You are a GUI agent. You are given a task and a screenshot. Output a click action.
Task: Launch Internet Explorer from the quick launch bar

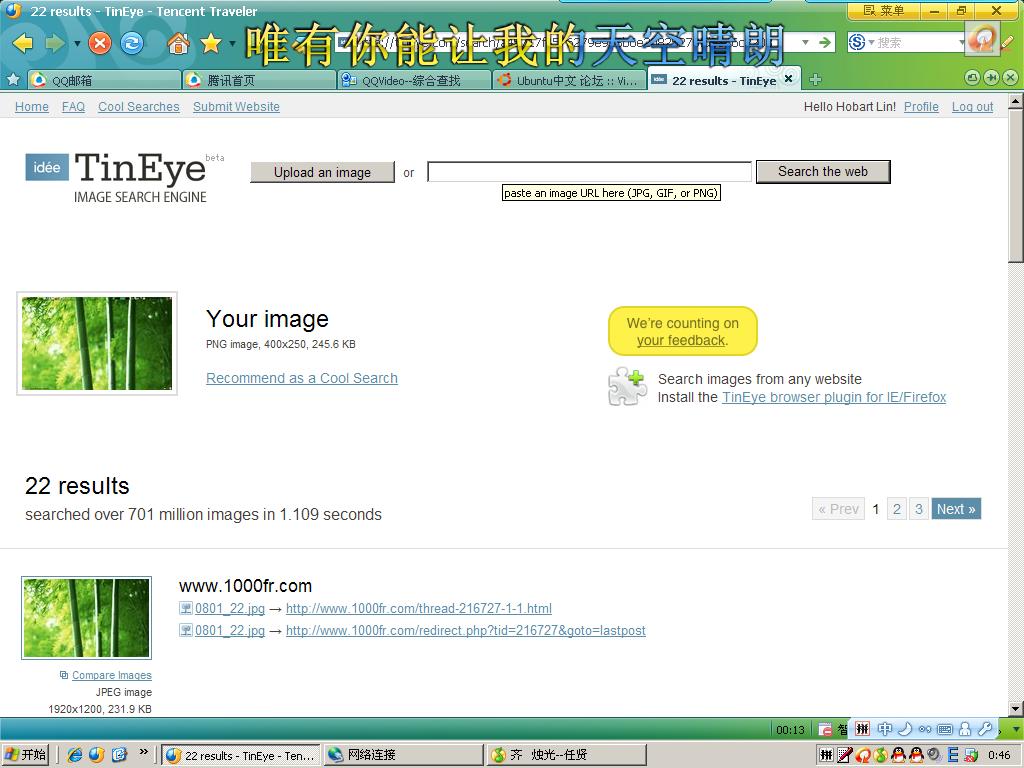coord(75,755)
